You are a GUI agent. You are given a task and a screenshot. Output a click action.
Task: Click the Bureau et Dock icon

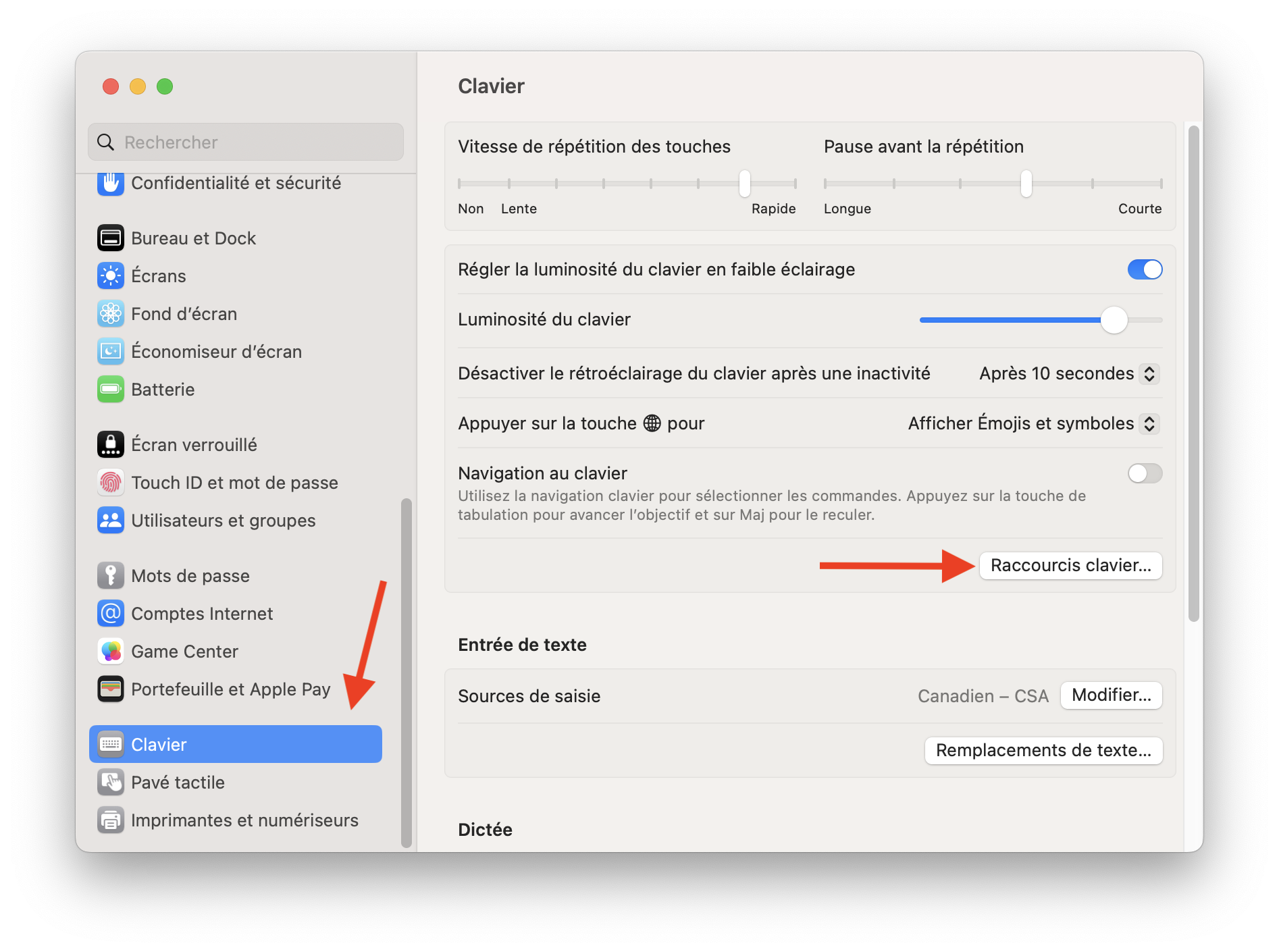(111, 238)
